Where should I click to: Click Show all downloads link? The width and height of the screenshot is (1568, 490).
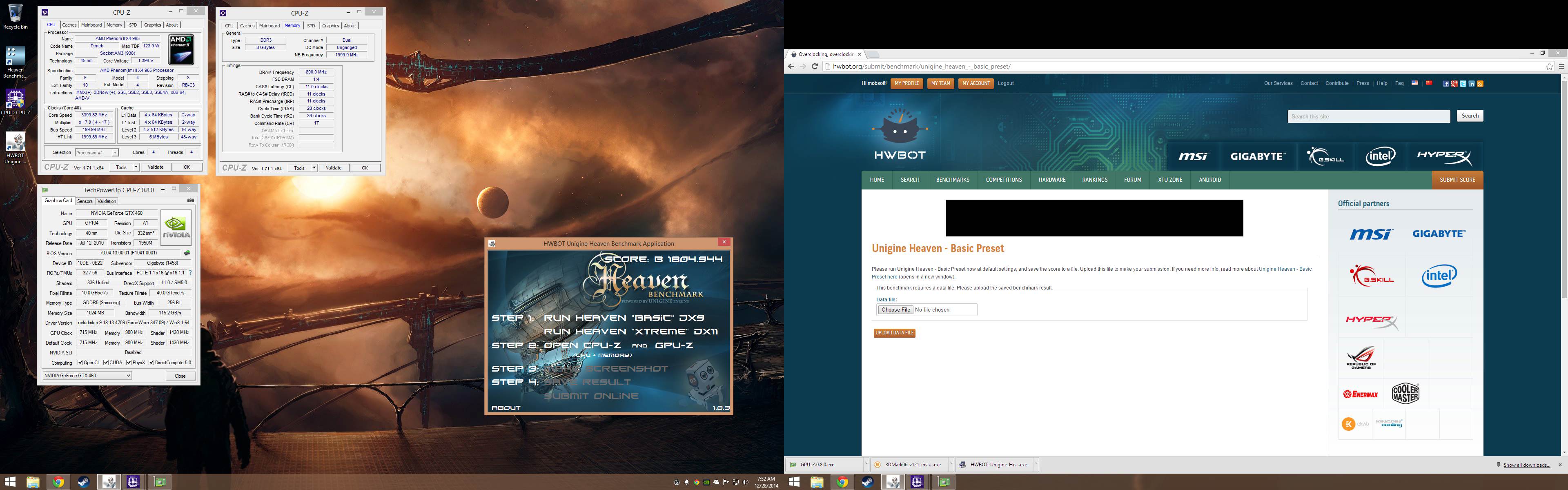coord(1527,465)
